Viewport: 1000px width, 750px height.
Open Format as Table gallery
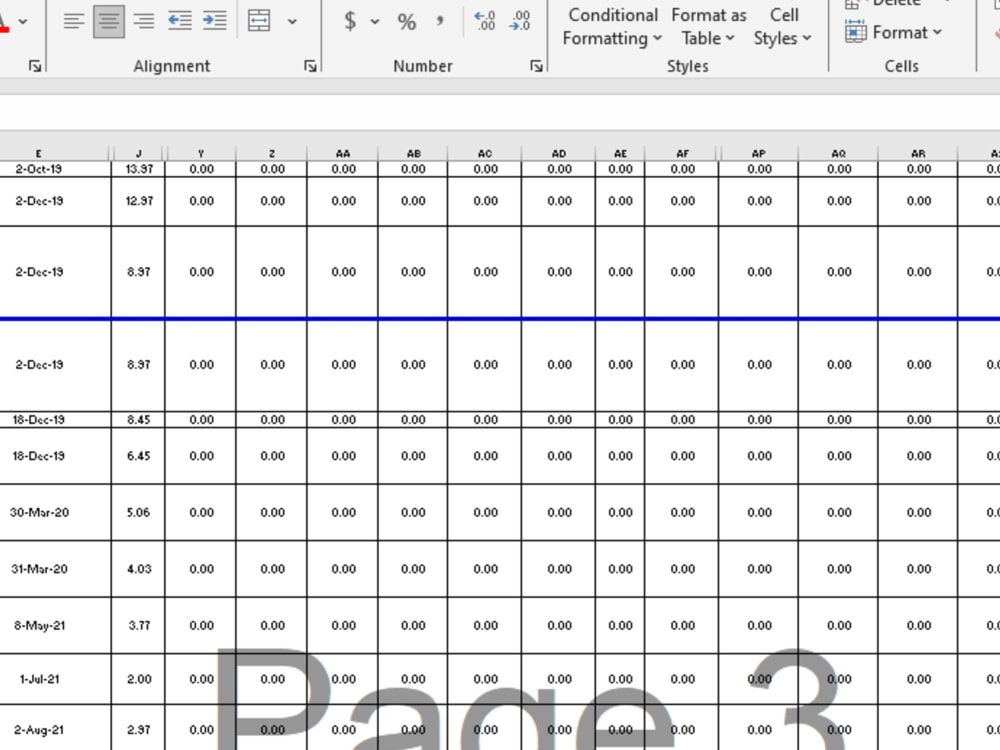pos(709,27)
